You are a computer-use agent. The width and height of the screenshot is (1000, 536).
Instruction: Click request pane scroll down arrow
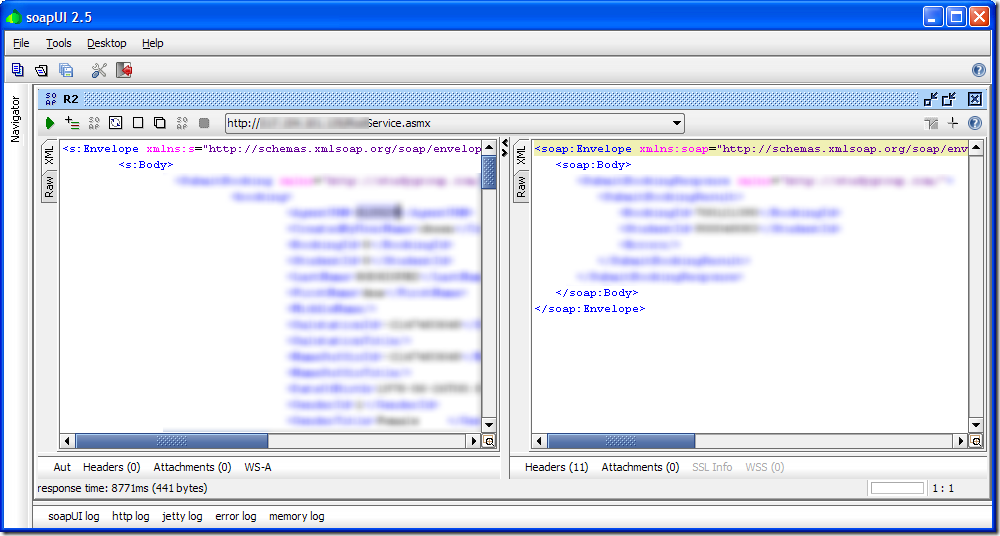point(489,425)
